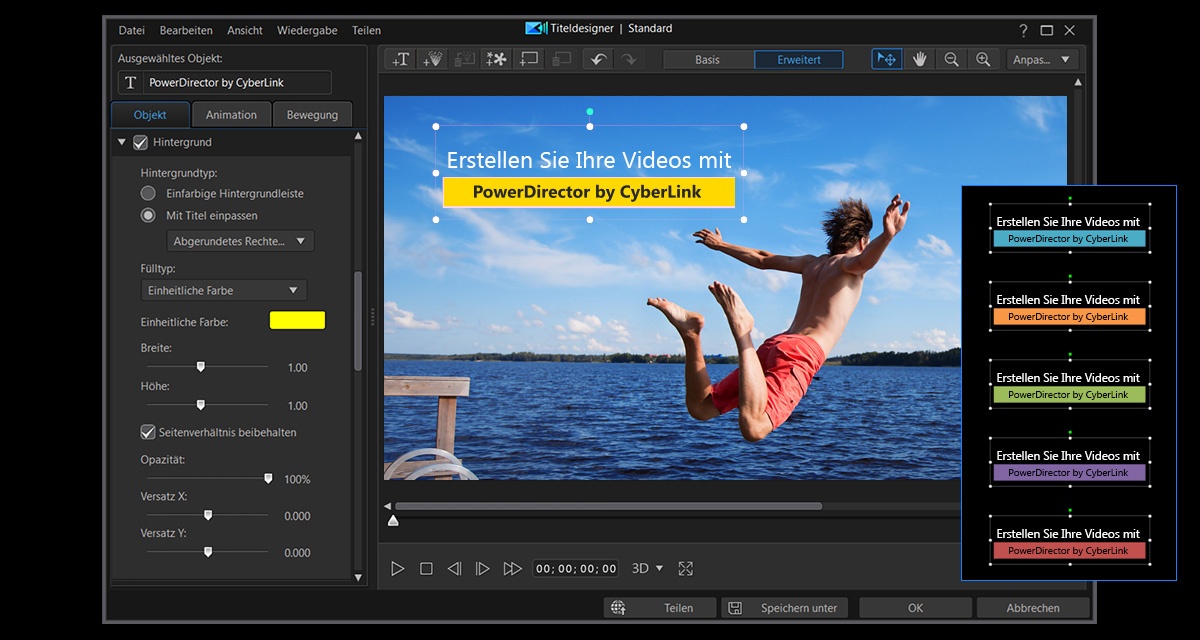Click the Versatz Y slider handle
The height and width of the screenshot is (640, 1200).
[x=208, y=552]
